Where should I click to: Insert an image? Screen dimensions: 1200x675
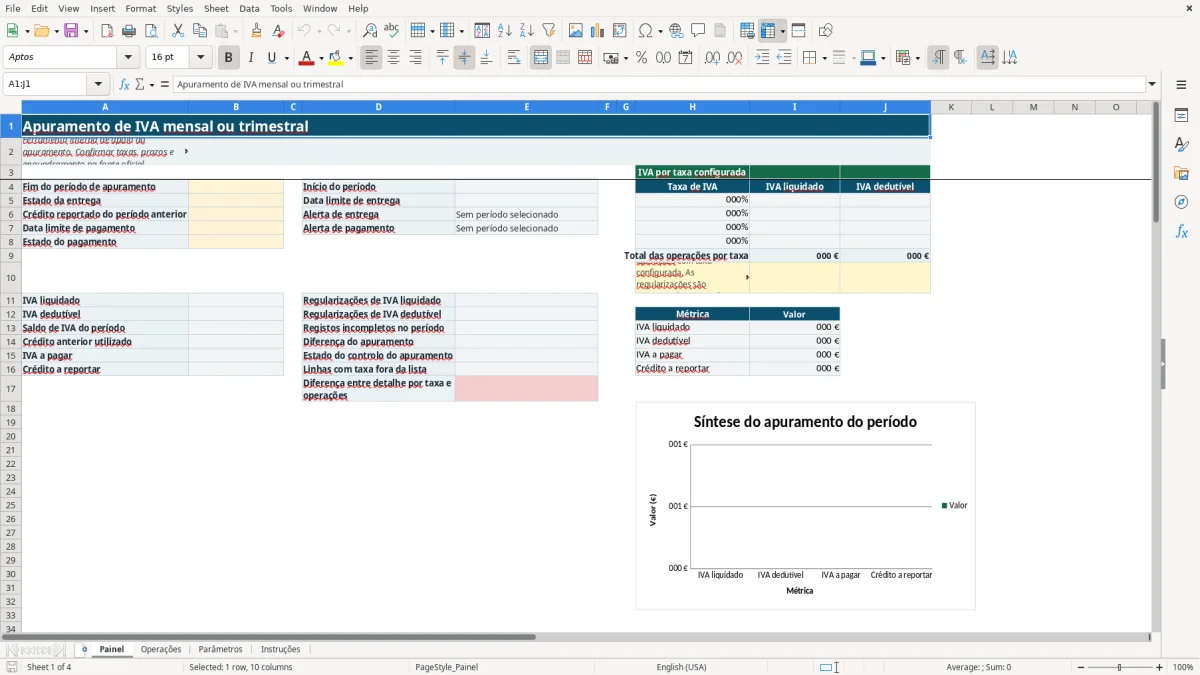click(x=576, y=31)
